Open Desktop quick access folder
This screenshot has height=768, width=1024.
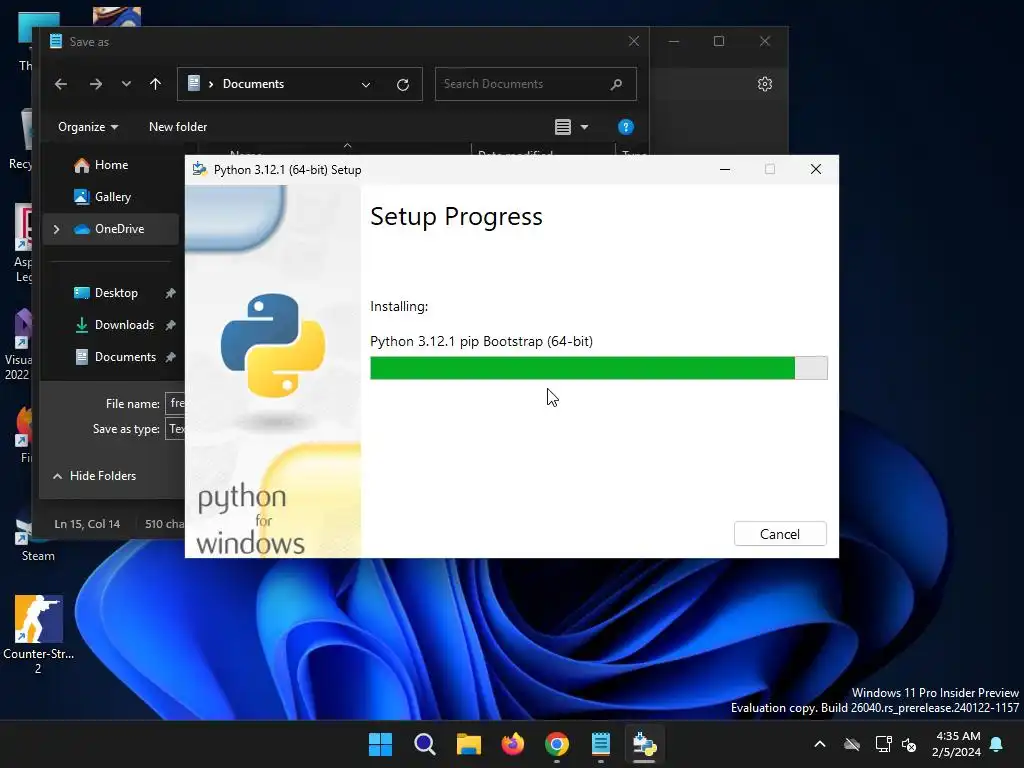[115, 293]
